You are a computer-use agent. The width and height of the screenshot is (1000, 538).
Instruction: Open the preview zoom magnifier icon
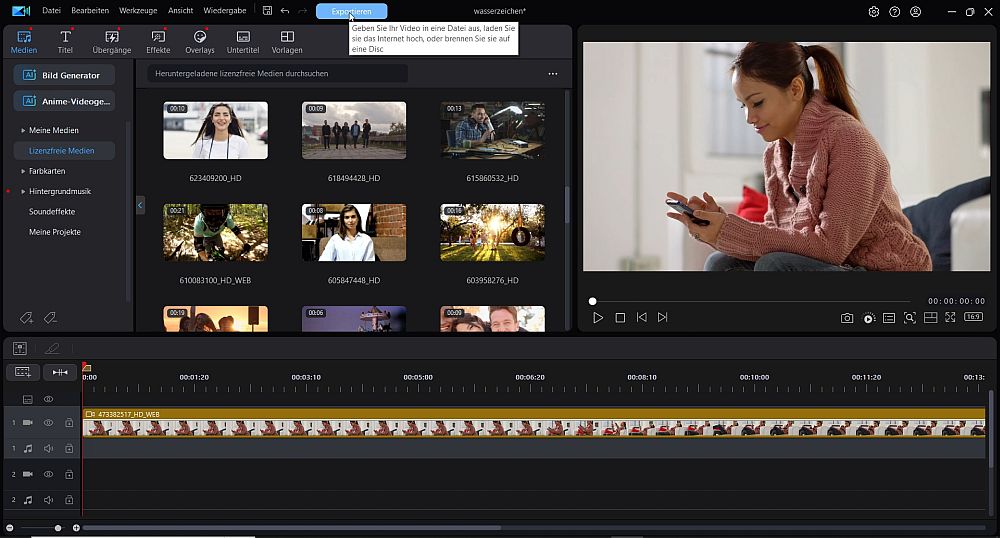[910, 317]
